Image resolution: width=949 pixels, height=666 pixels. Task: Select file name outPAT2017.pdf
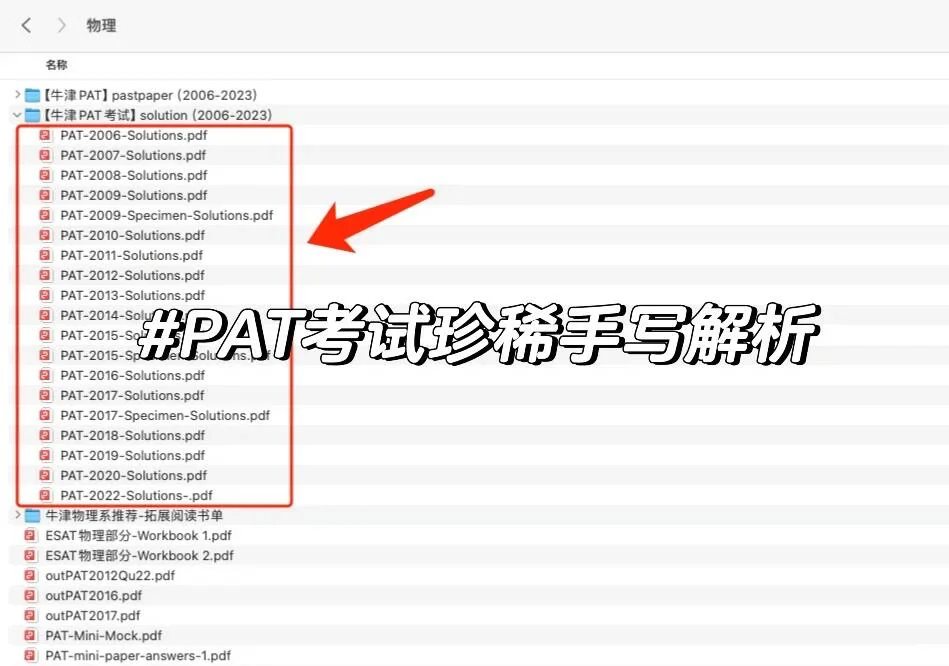93,615
